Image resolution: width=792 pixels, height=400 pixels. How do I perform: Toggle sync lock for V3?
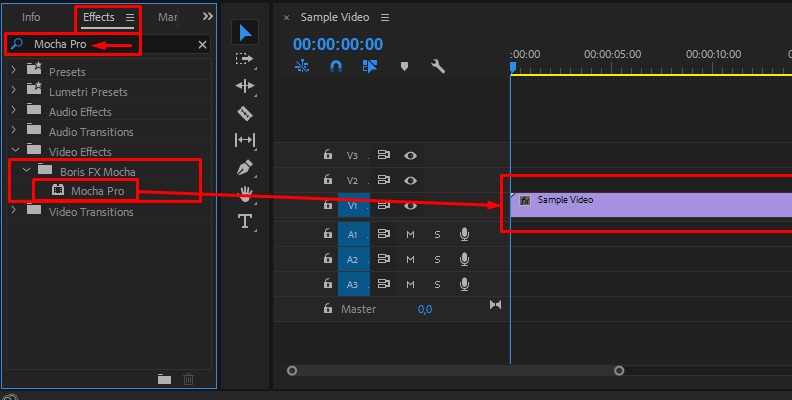(x=384, y=155)
